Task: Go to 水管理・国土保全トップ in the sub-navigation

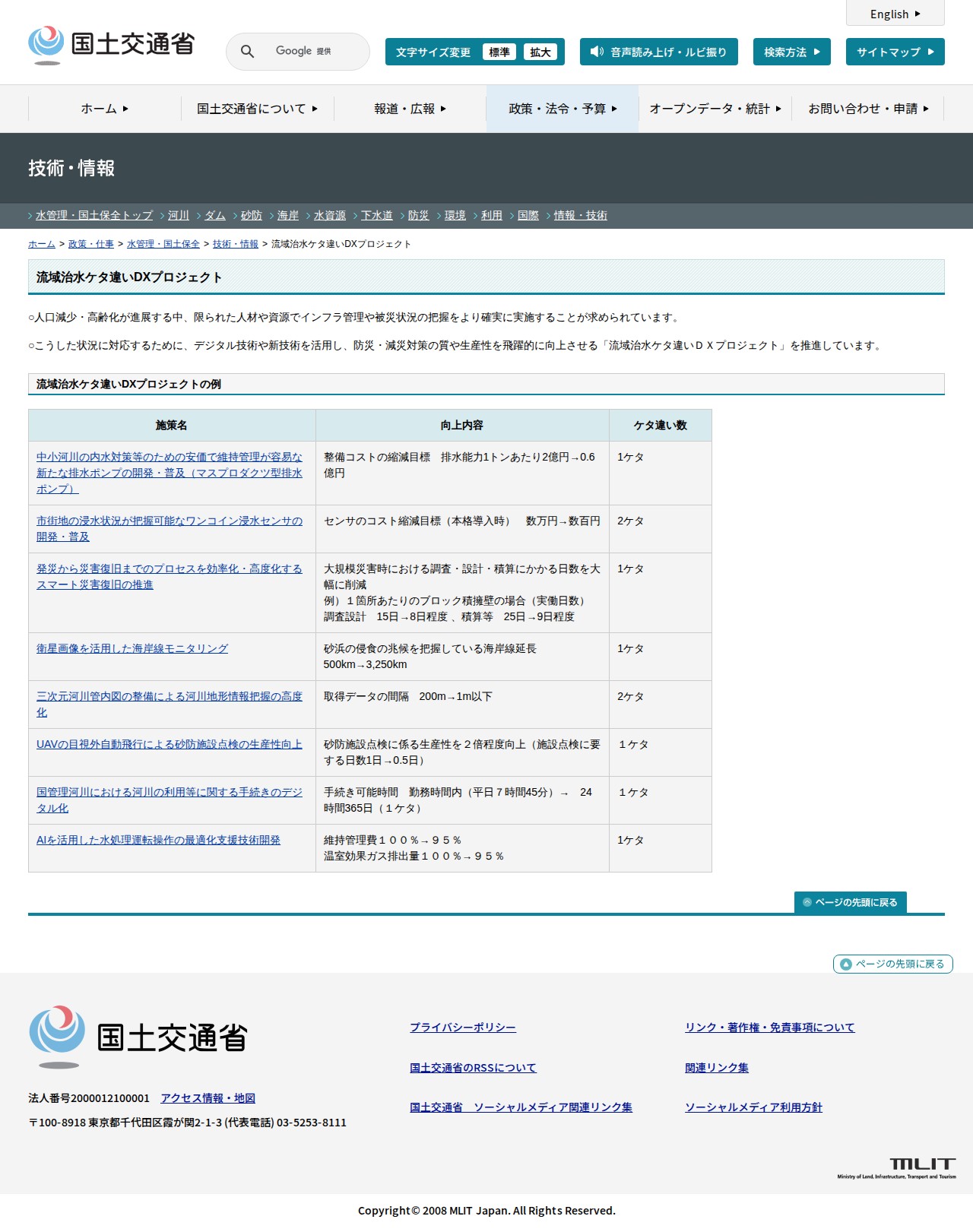Action: click(x=94, y=216)
